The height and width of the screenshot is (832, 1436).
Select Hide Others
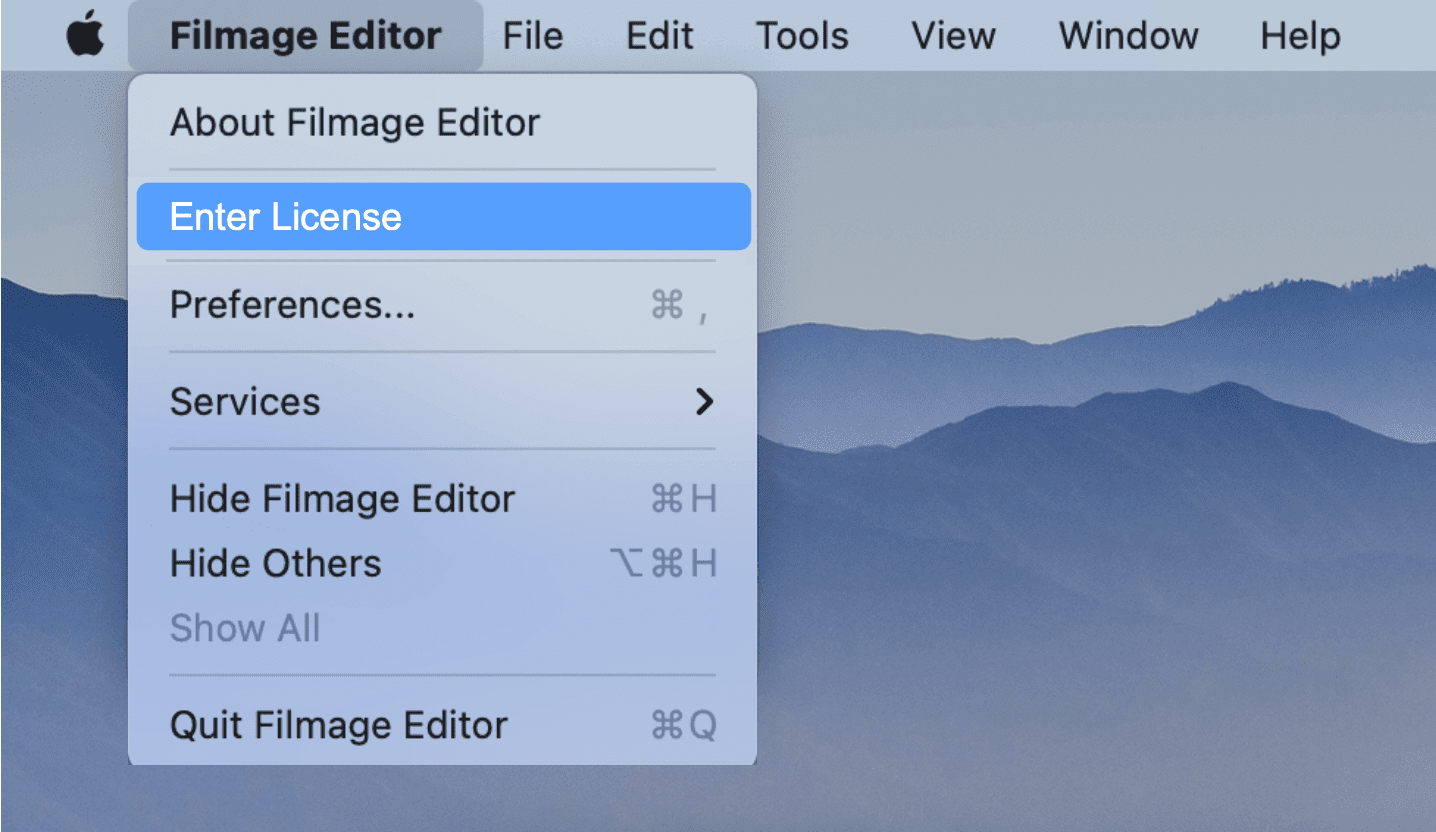(276, 562)
